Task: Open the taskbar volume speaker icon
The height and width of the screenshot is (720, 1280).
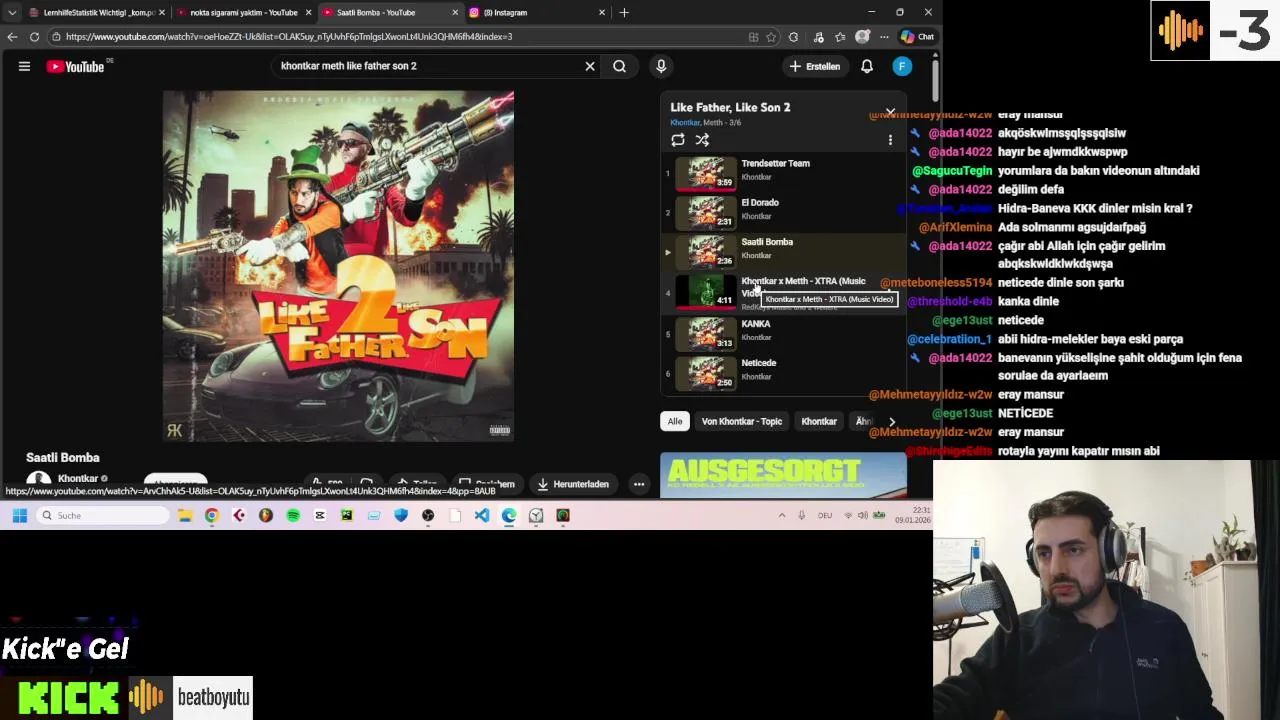Action: pos(863,515)
